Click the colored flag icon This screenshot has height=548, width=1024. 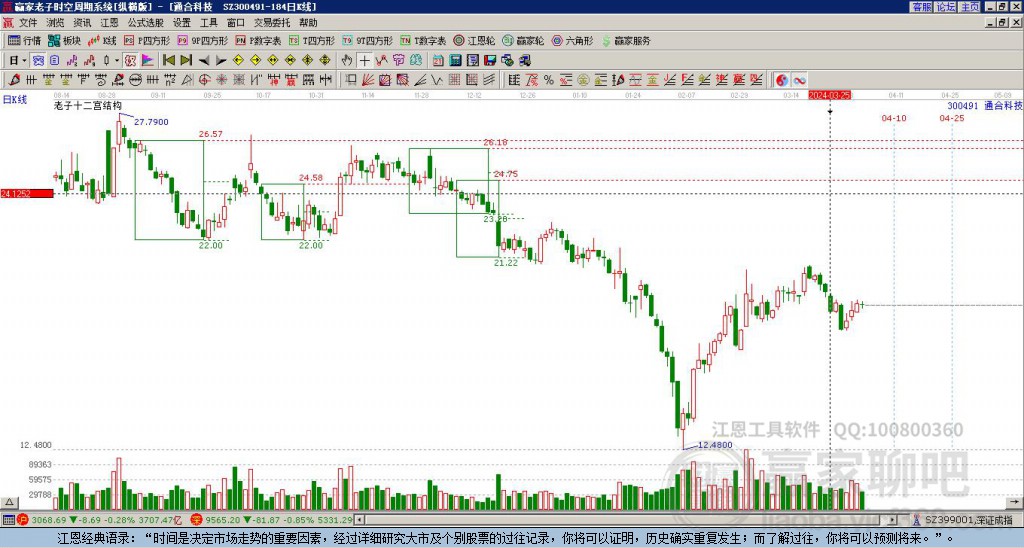(x=148, y=60)
